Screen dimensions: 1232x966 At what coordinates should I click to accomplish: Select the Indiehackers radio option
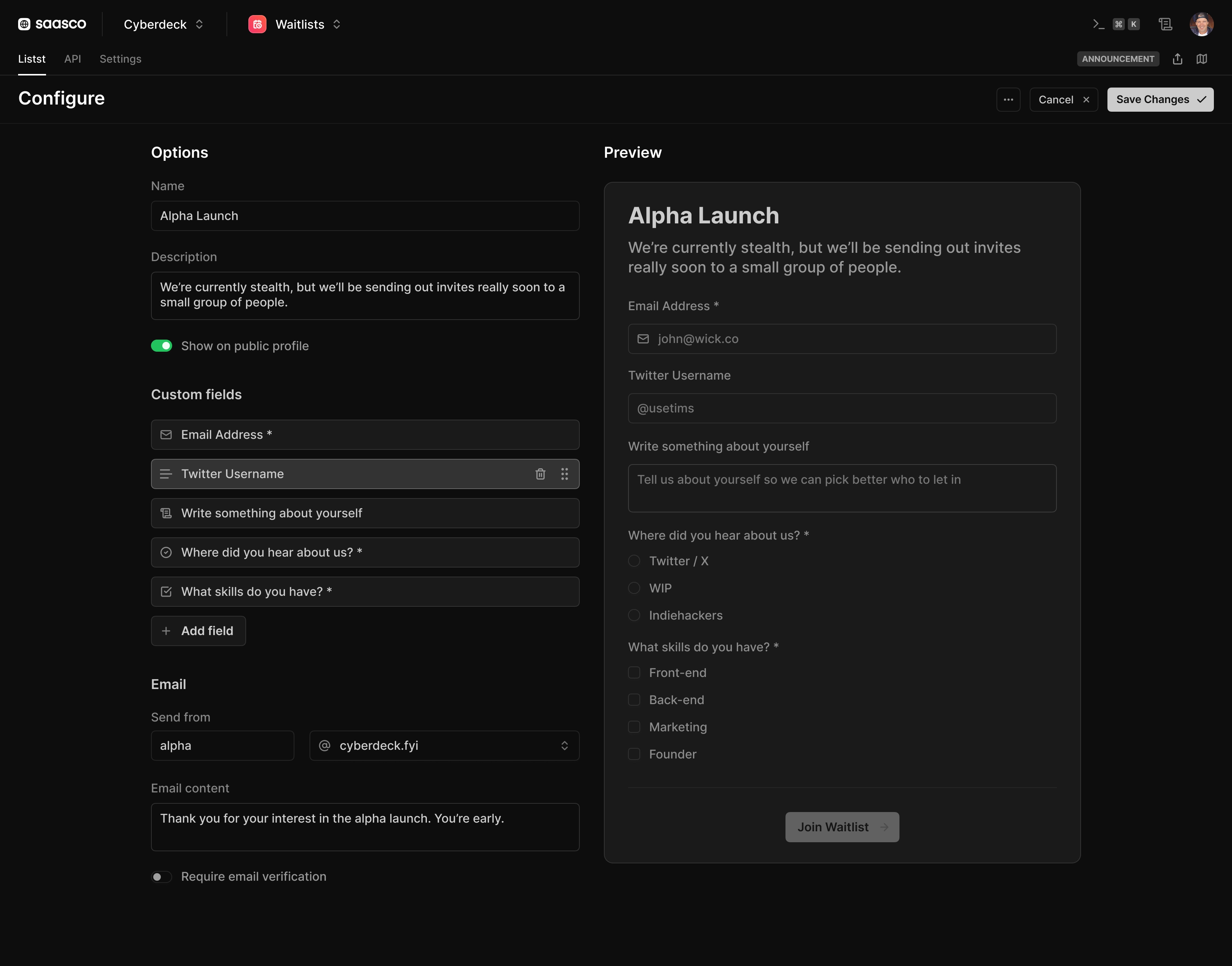(634, 615)
